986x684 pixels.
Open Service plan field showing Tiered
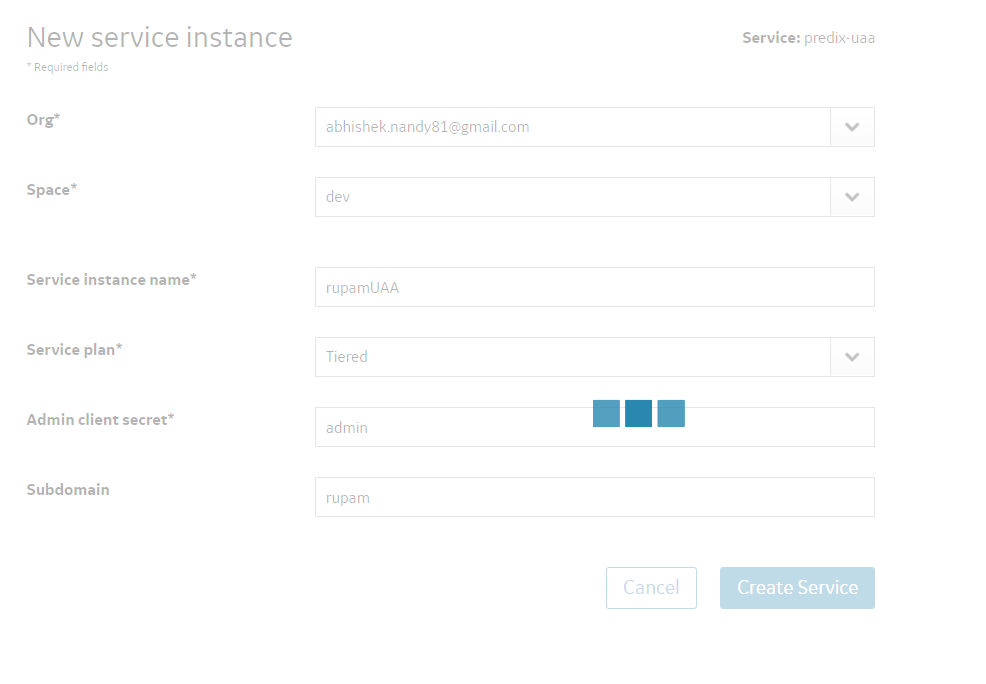click(x=573, y=357)
